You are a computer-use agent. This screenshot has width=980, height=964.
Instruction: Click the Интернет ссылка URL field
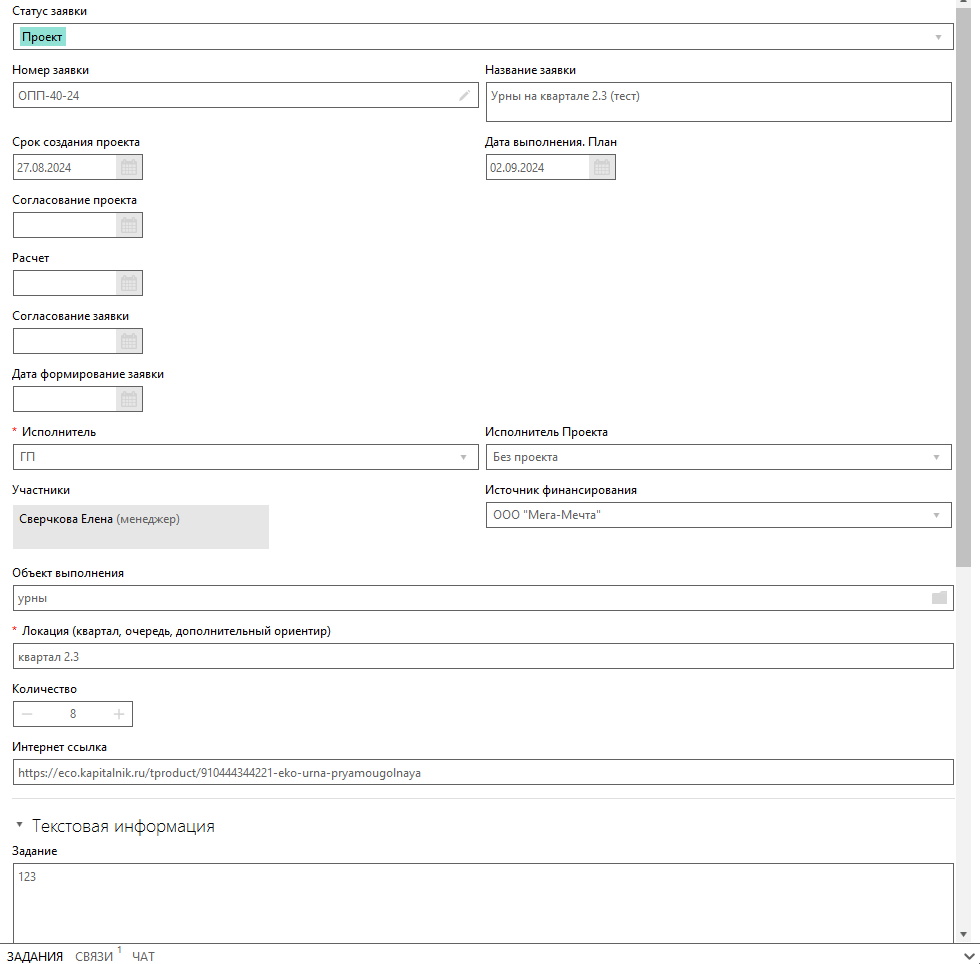(482, 772)
